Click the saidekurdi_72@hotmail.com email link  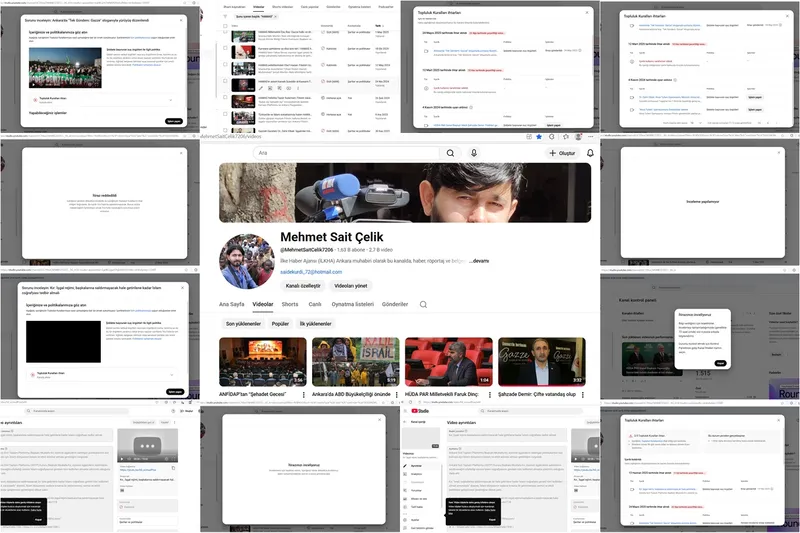click(311, 272)
